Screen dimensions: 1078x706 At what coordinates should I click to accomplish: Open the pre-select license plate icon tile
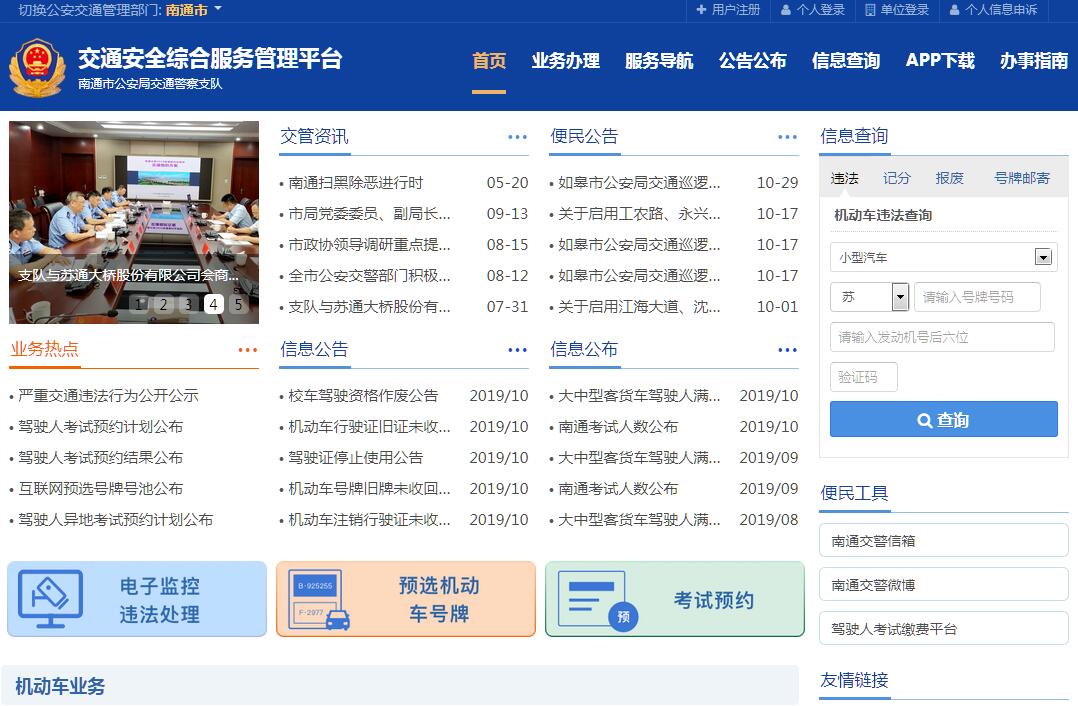point(406,599)
